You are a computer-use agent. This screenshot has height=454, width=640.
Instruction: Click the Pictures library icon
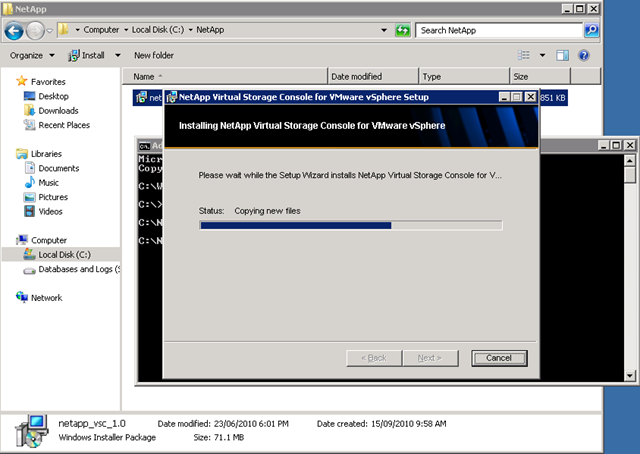(29, 197)
